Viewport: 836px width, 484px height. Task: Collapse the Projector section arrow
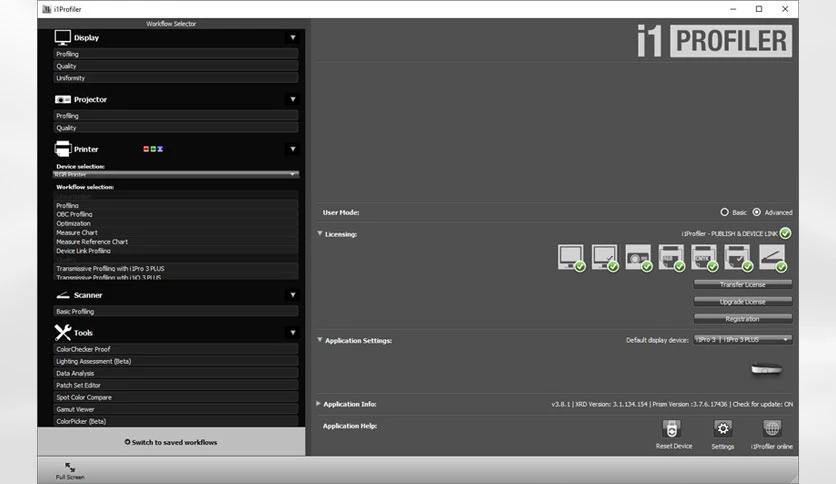click(293, 99)
